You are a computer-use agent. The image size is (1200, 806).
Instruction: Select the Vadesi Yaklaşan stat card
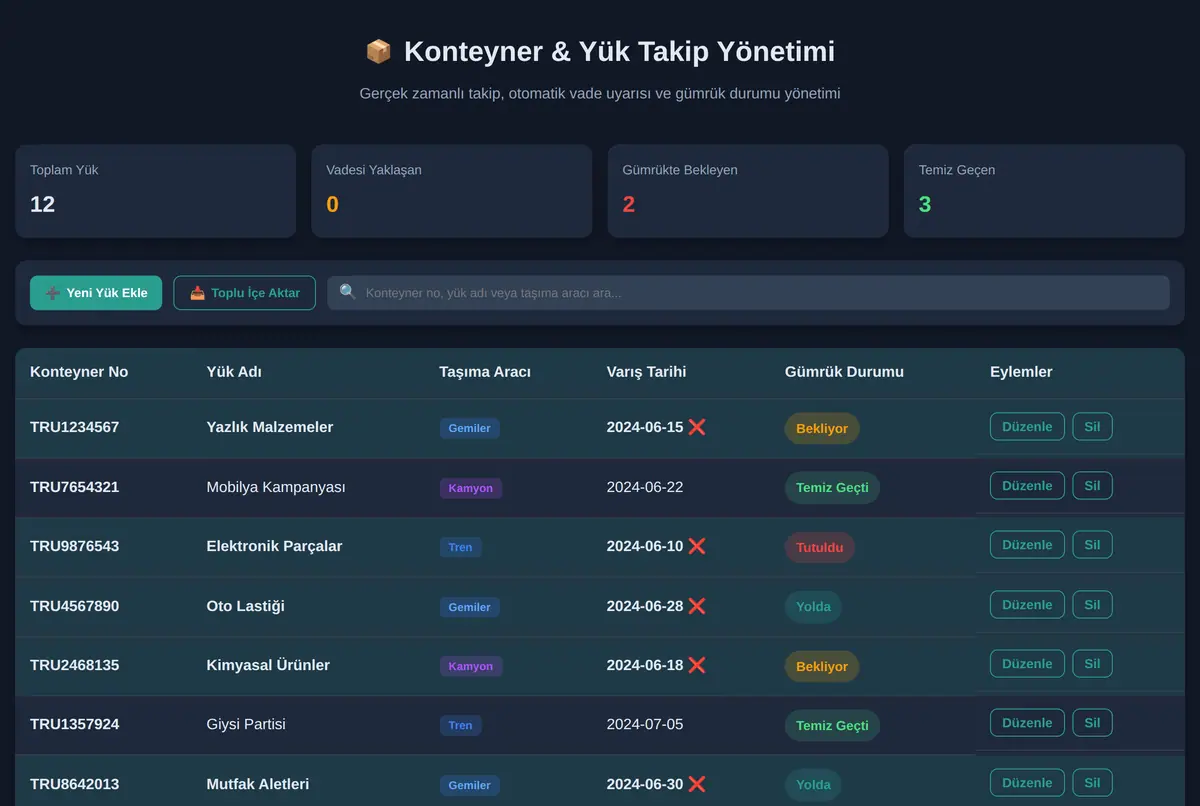point(451,191)
